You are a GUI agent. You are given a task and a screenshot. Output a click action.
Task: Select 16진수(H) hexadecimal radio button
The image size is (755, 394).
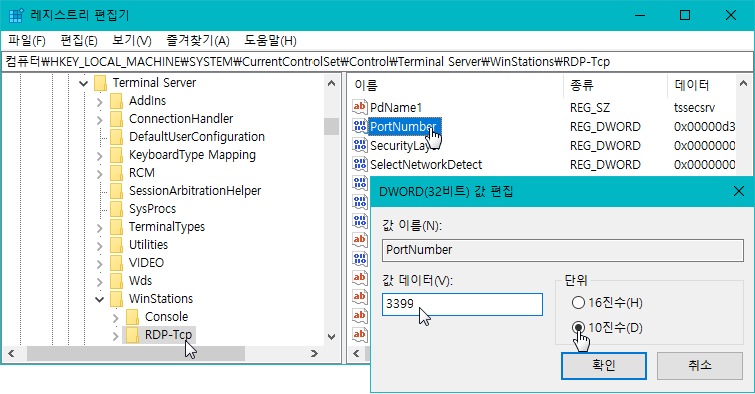click(578, 303)
